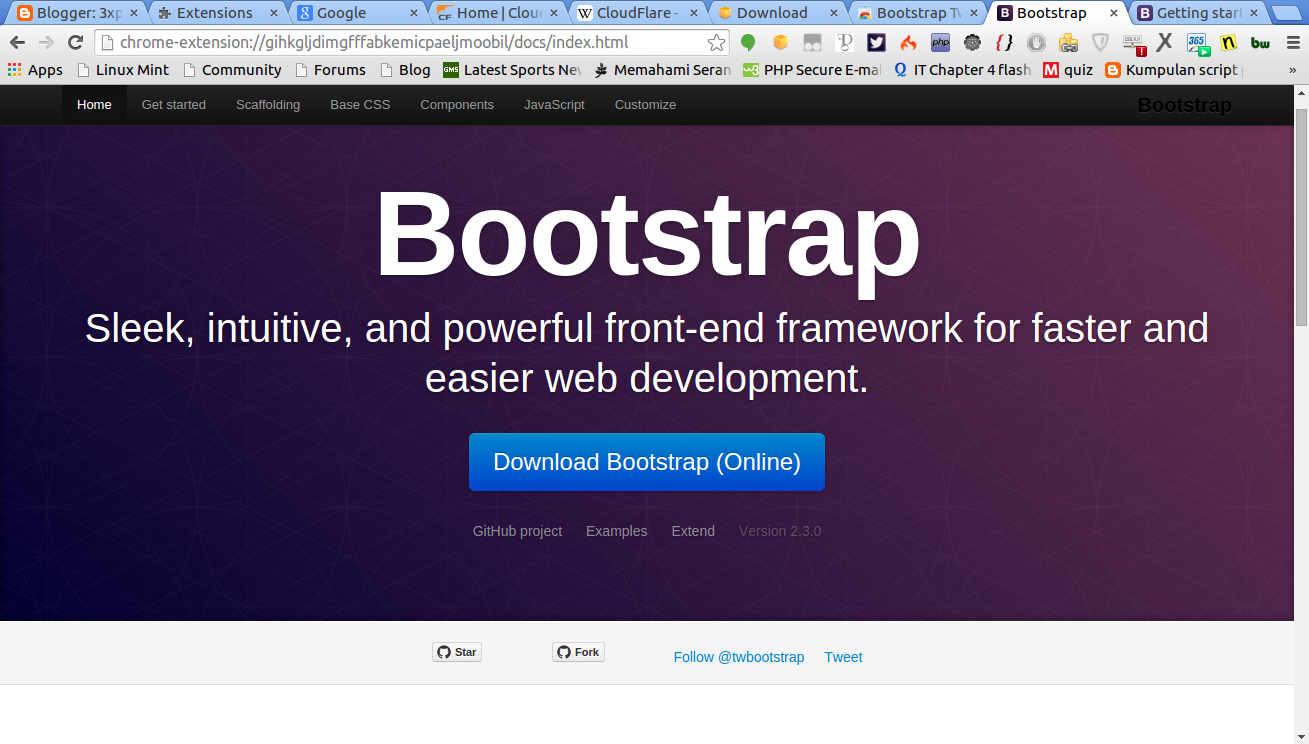Click Download Bootstrap (Online) button
The height and width of the screenshot is (744, 1309).
(x=647, y=462)
